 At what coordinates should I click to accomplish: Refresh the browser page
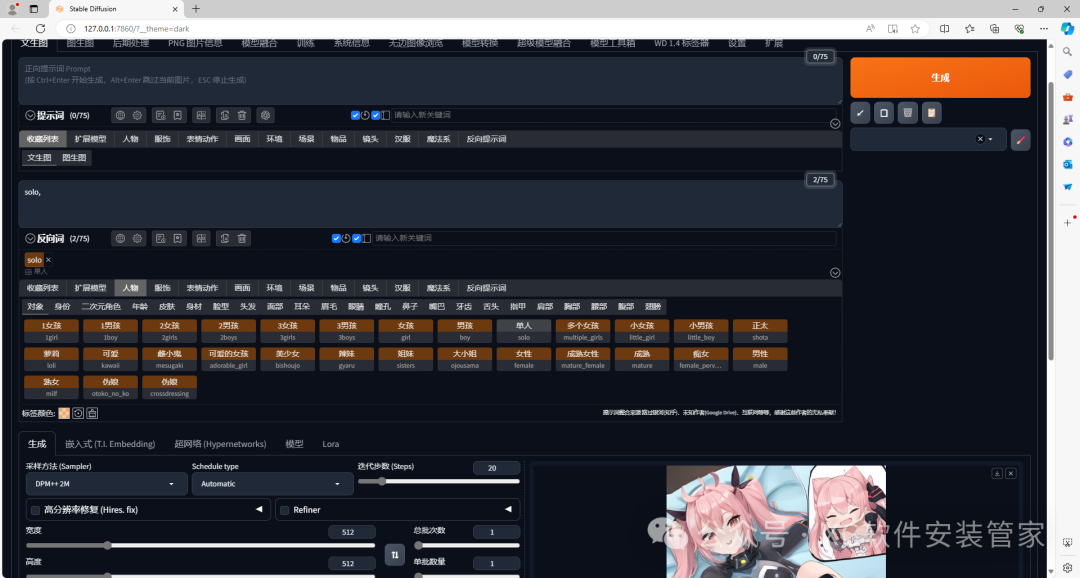pos(41,28)
